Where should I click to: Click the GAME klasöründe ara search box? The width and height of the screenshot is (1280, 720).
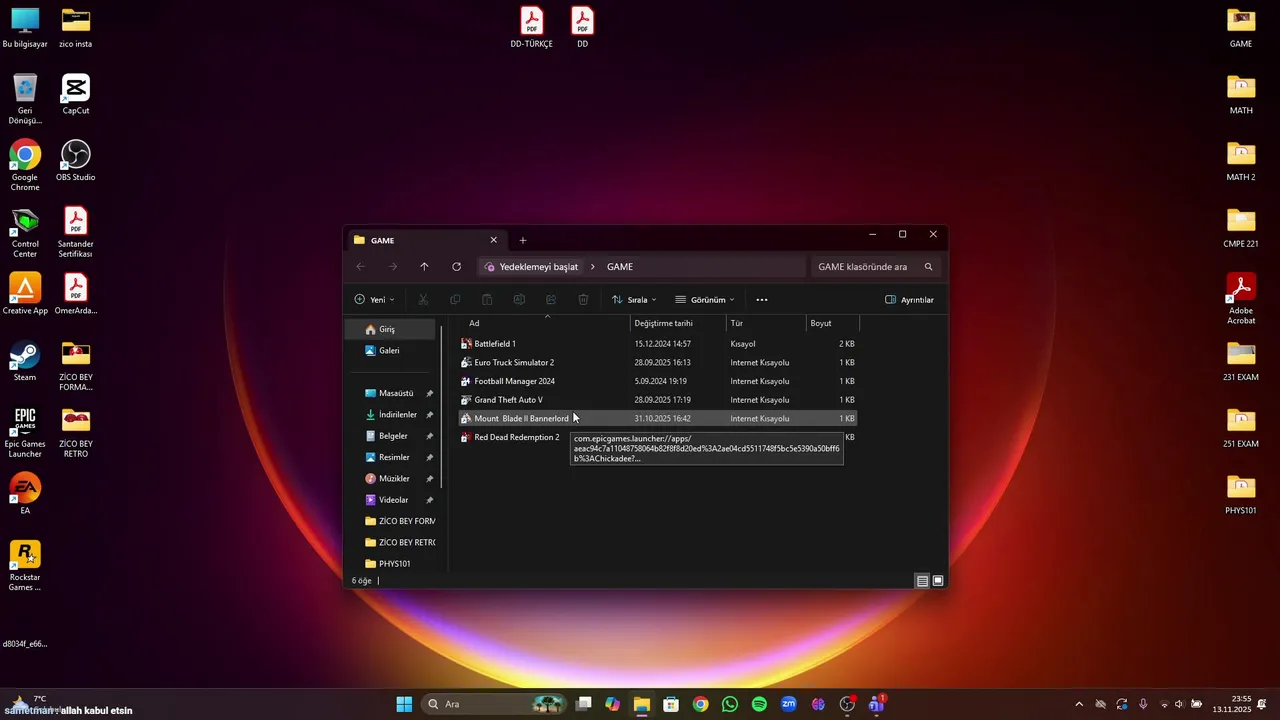coord(876,267)
